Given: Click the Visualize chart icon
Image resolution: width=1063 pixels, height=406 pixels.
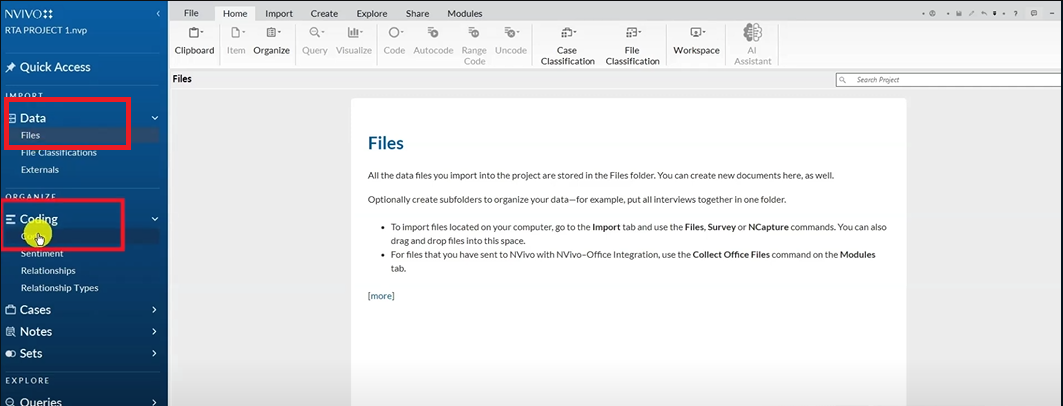Looking at the screenshot, I should 353,40.
